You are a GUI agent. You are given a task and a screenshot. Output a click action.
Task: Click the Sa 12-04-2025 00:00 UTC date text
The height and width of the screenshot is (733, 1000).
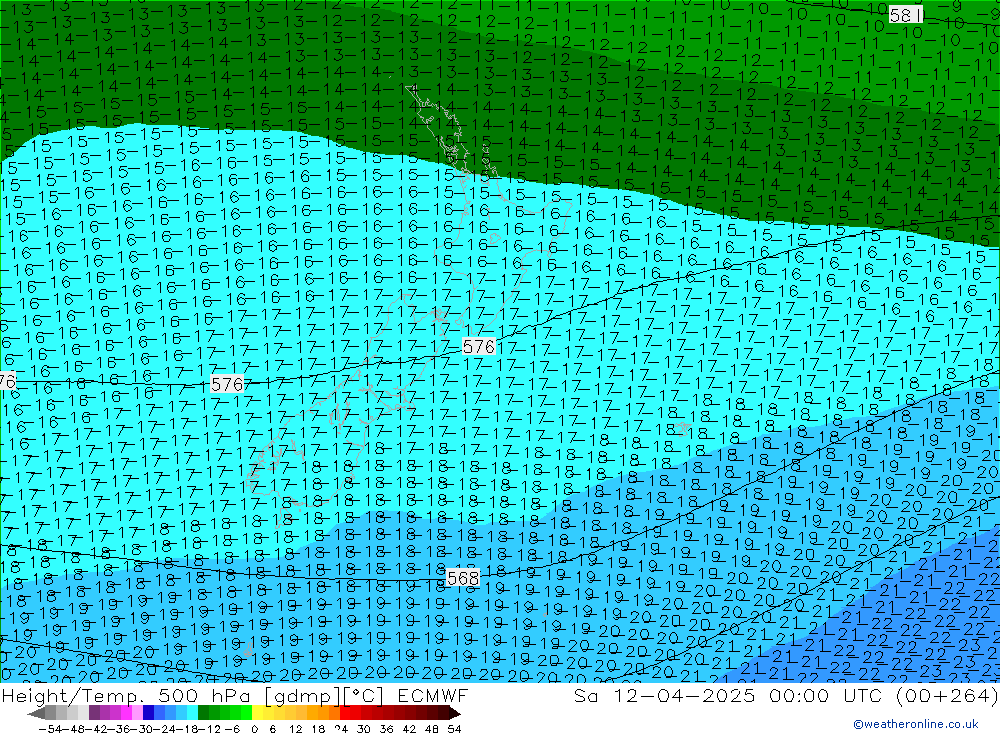pos(728,695)
